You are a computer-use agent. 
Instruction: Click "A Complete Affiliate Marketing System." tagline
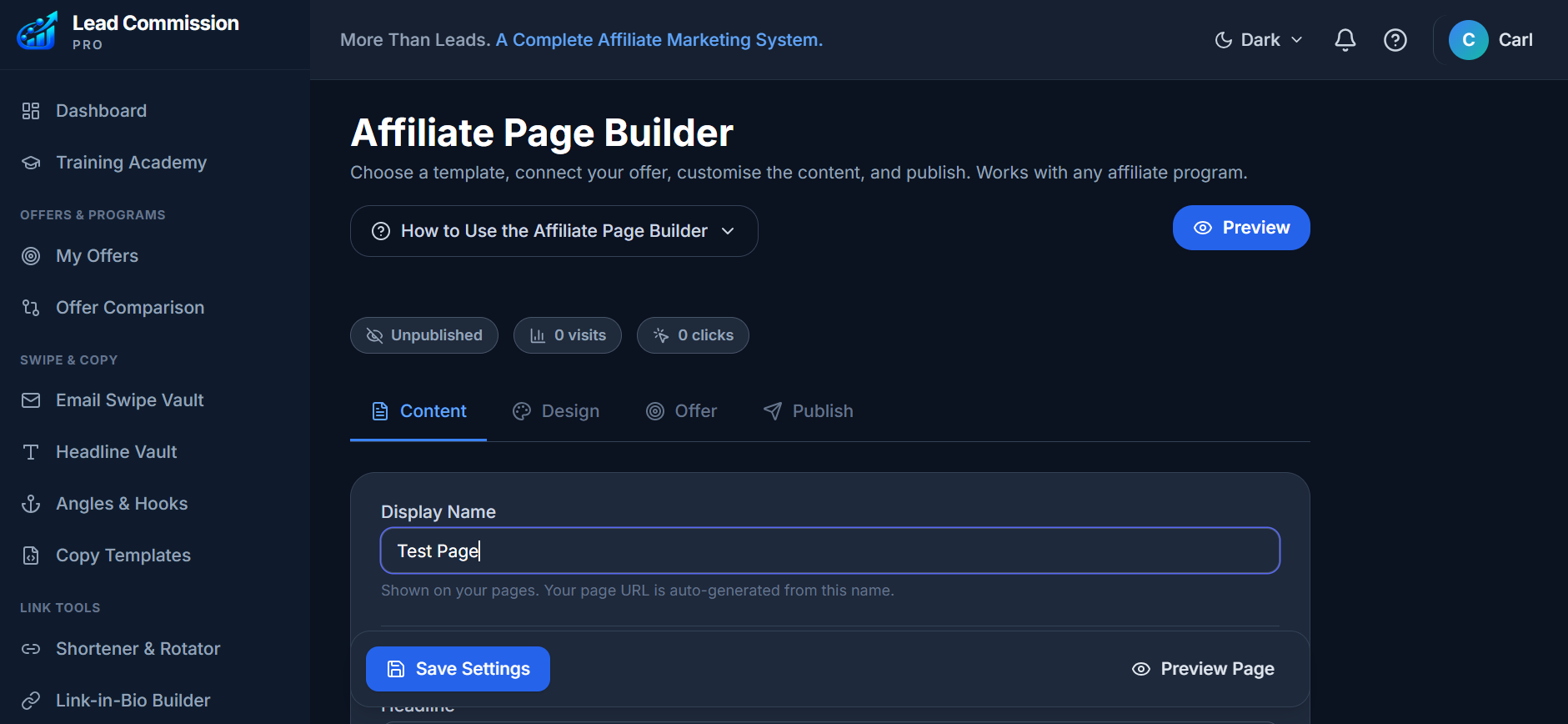point(659,40)
